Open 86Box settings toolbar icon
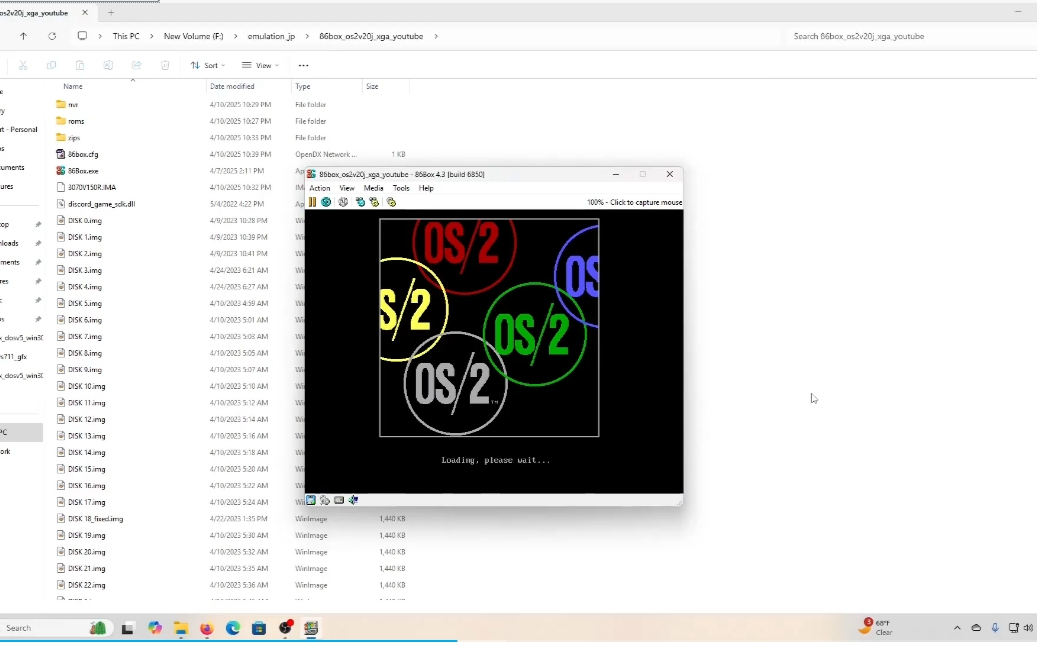1037x648 pixels. pos(392,202)
